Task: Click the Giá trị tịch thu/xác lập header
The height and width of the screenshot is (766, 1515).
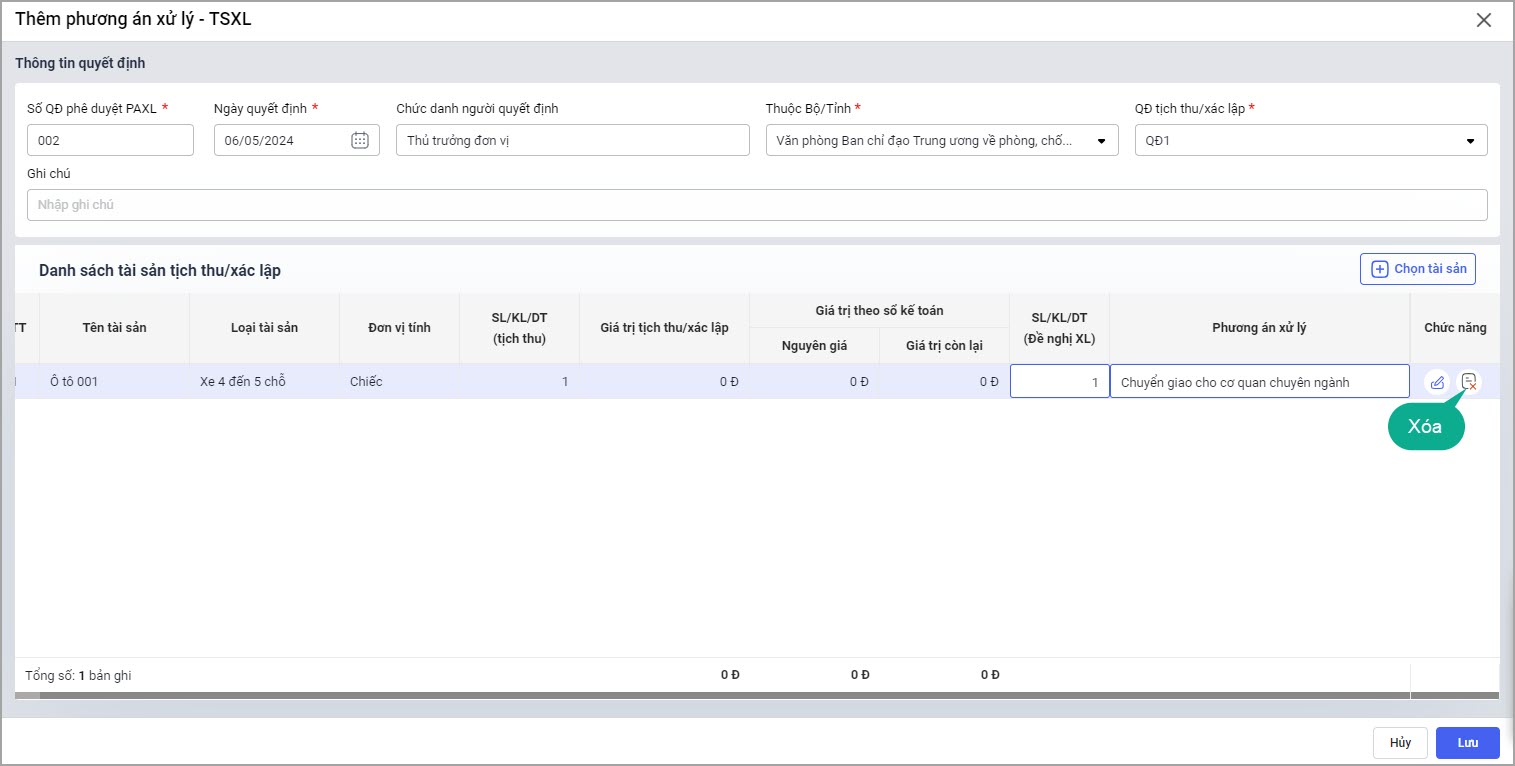Action: (x=664, y=328)
